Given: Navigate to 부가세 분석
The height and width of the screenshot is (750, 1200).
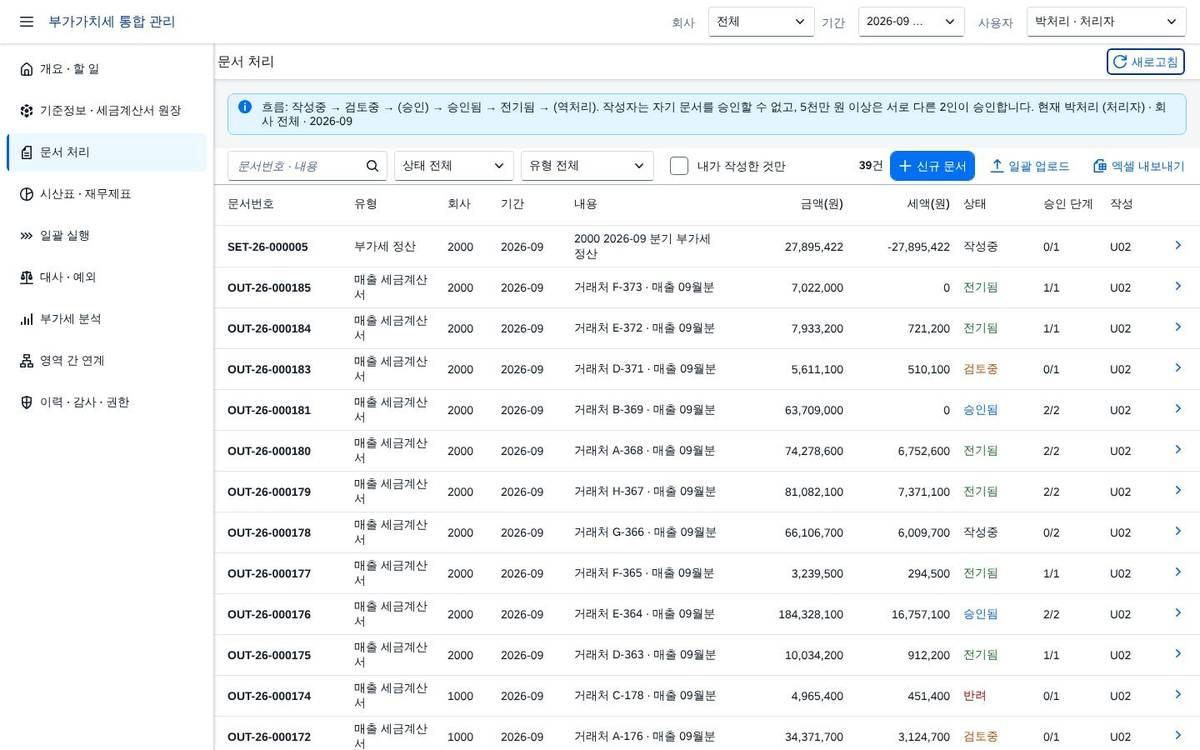Looking at the screenshot, I should (x=107, y=319).
